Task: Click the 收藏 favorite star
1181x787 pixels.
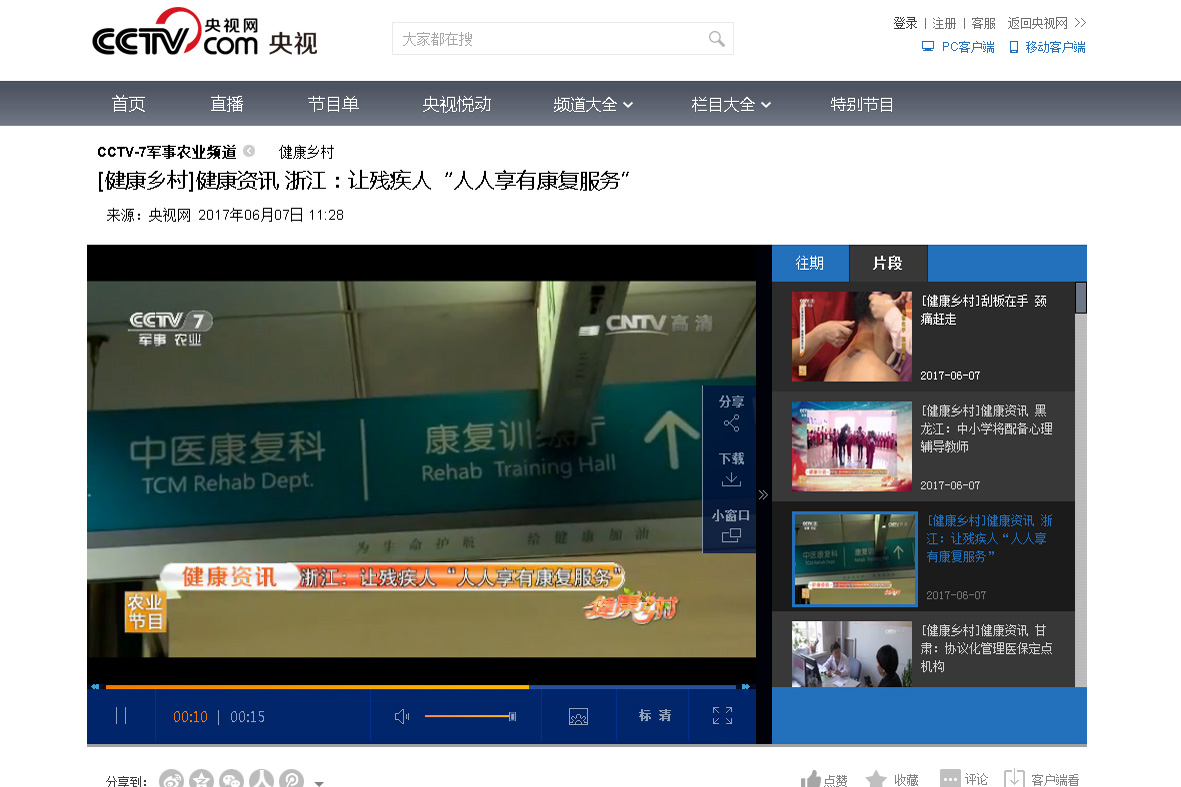Action: (x=893, y=779)
